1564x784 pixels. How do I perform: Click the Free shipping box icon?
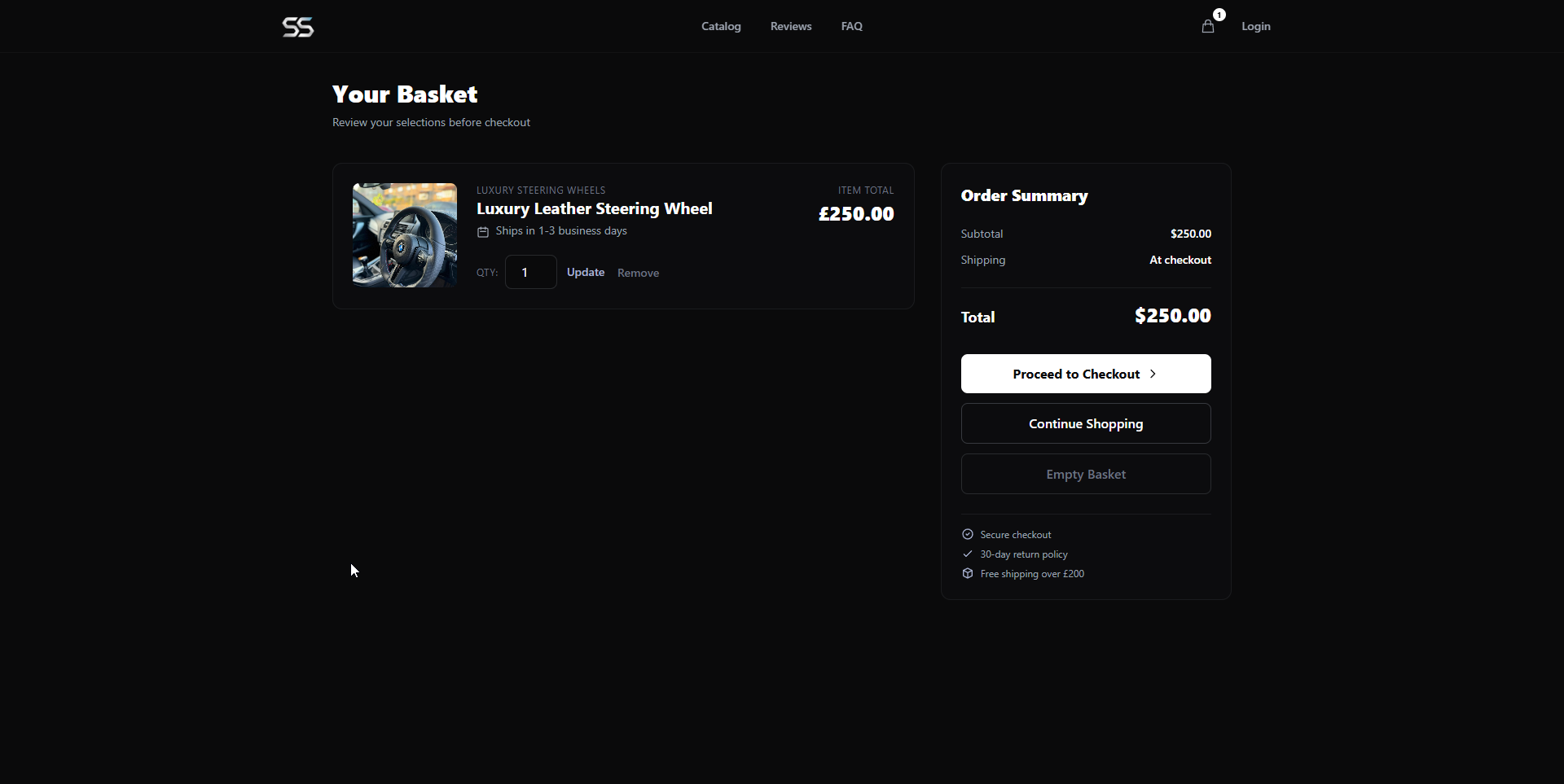click(968, 574)
